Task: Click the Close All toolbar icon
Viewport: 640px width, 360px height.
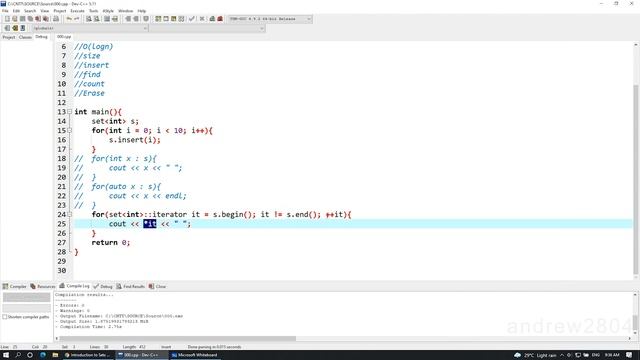Action: (46, 19)
